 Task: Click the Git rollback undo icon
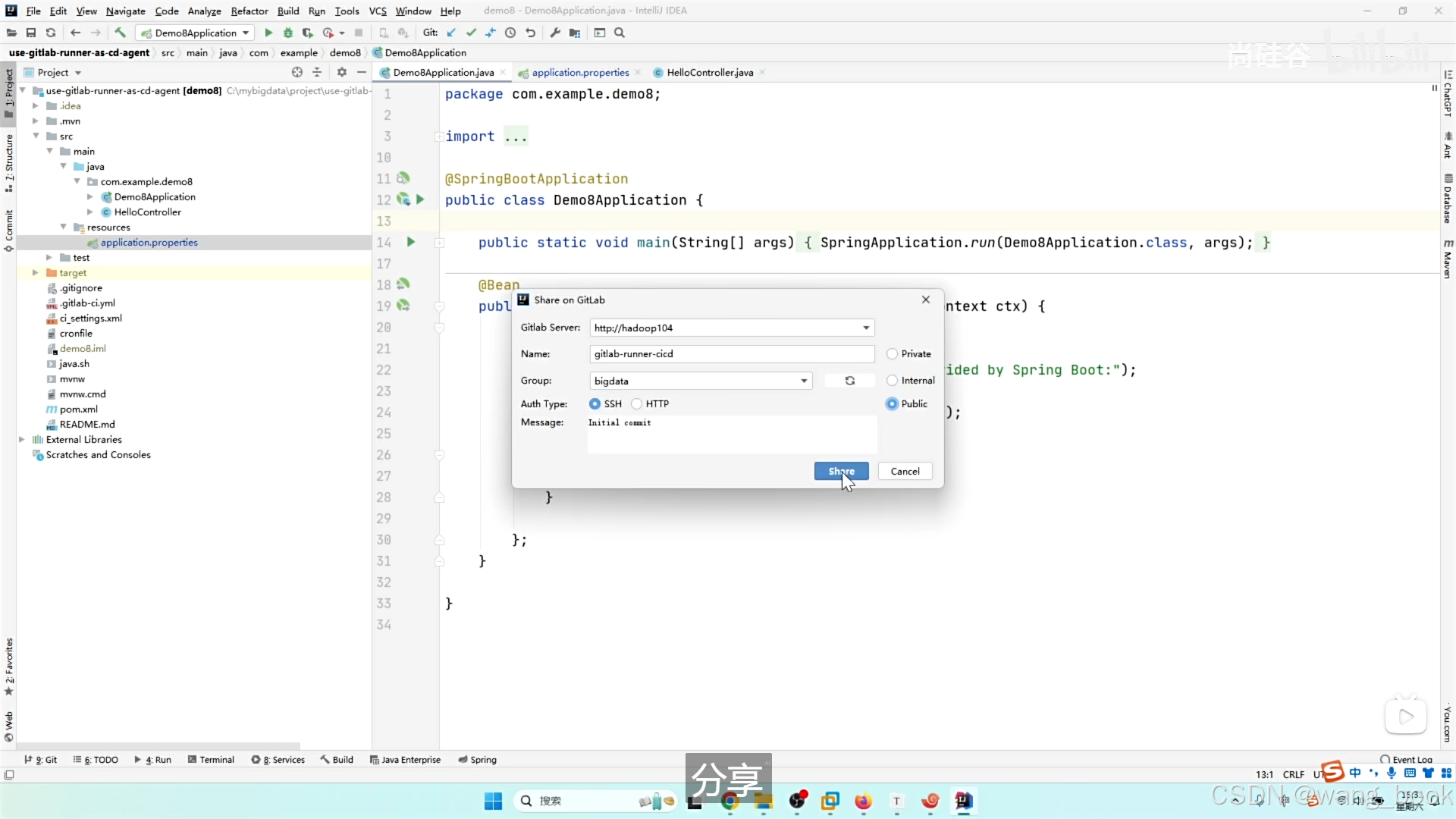(x=531, y=33)
